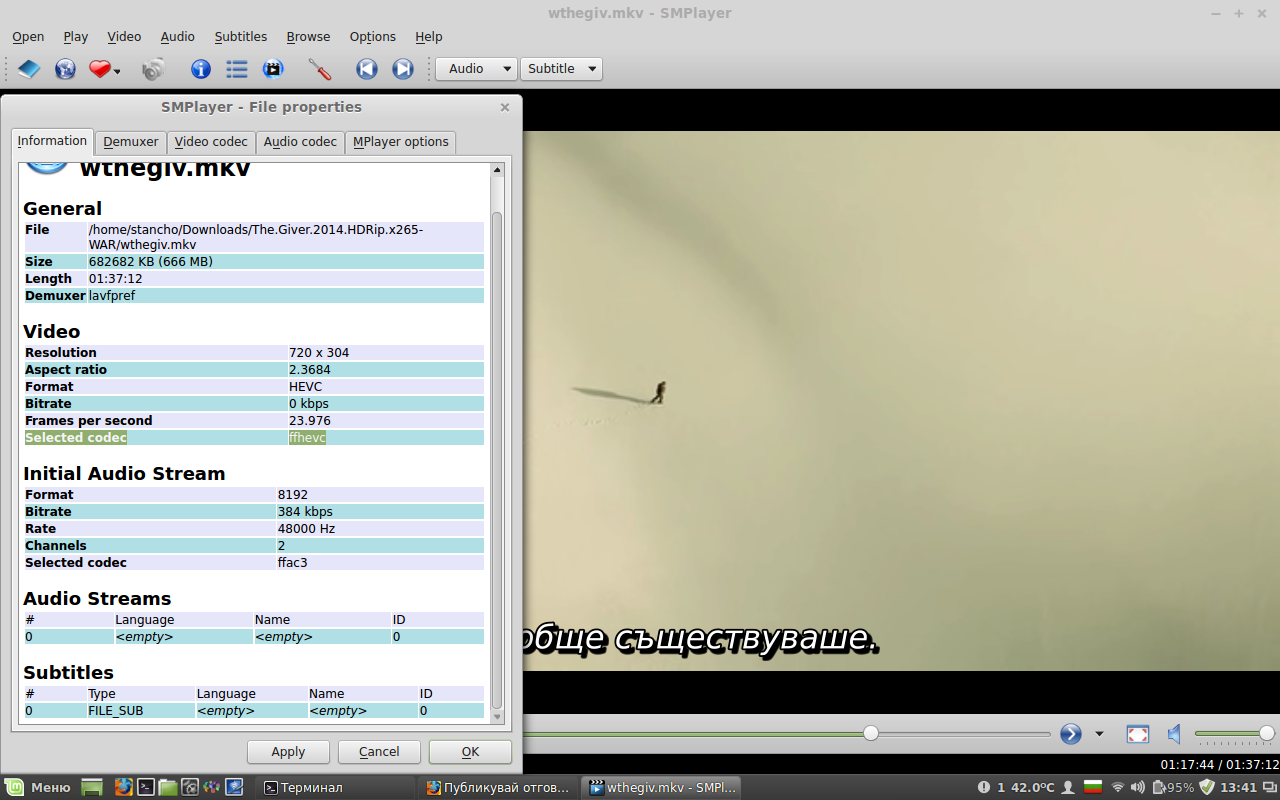This screenshot has width=1280, height=800.
Task: Click the blue file info icon
Action: [x=201, y=69]
